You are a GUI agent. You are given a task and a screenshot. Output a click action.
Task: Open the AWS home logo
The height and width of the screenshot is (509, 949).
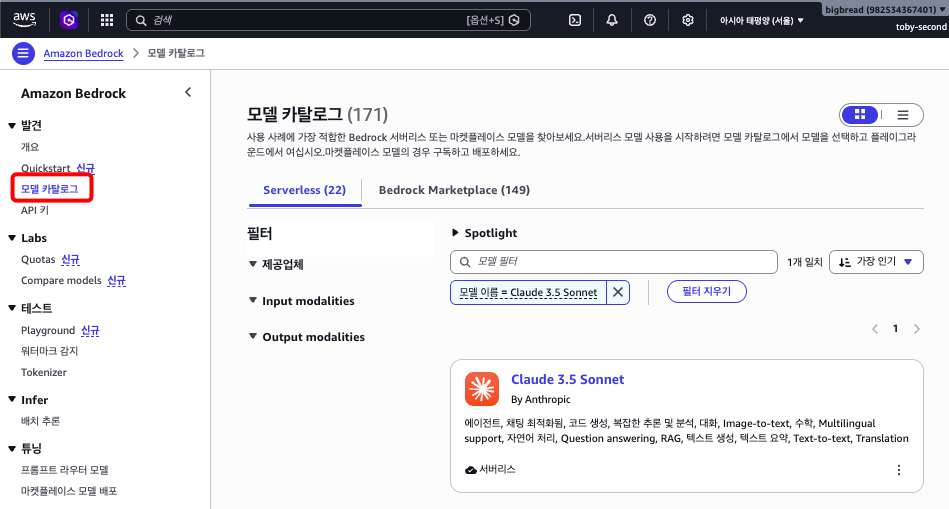tap(24, 19)
